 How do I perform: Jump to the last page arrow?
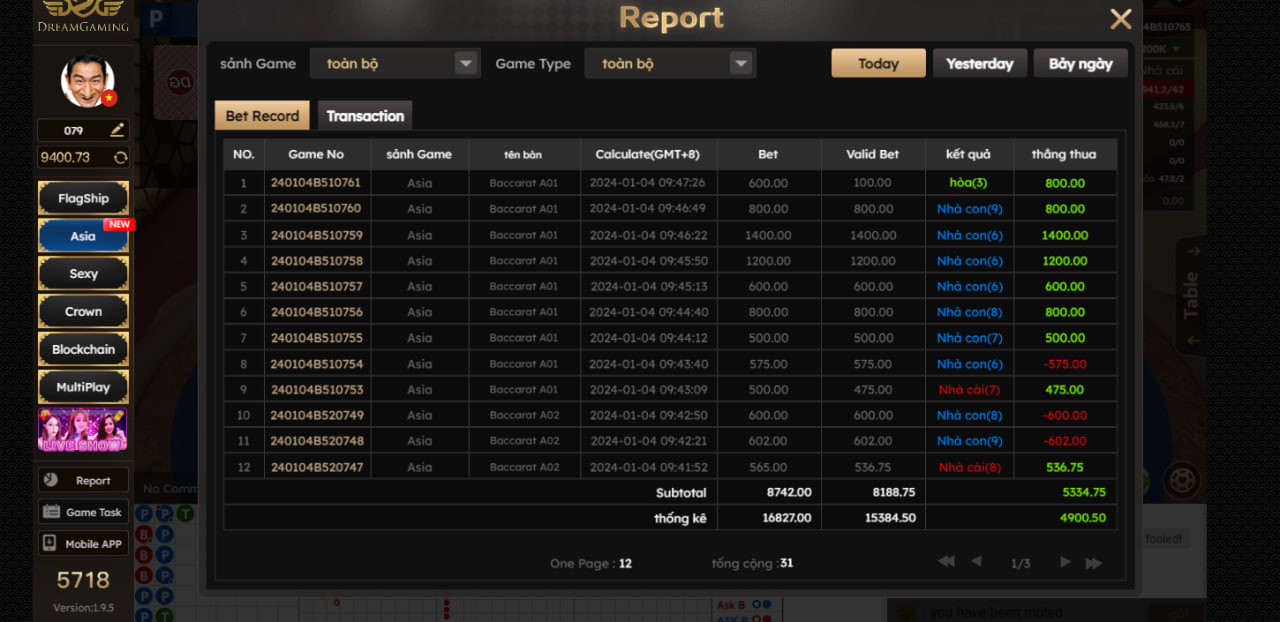(x=1094, y=562)
